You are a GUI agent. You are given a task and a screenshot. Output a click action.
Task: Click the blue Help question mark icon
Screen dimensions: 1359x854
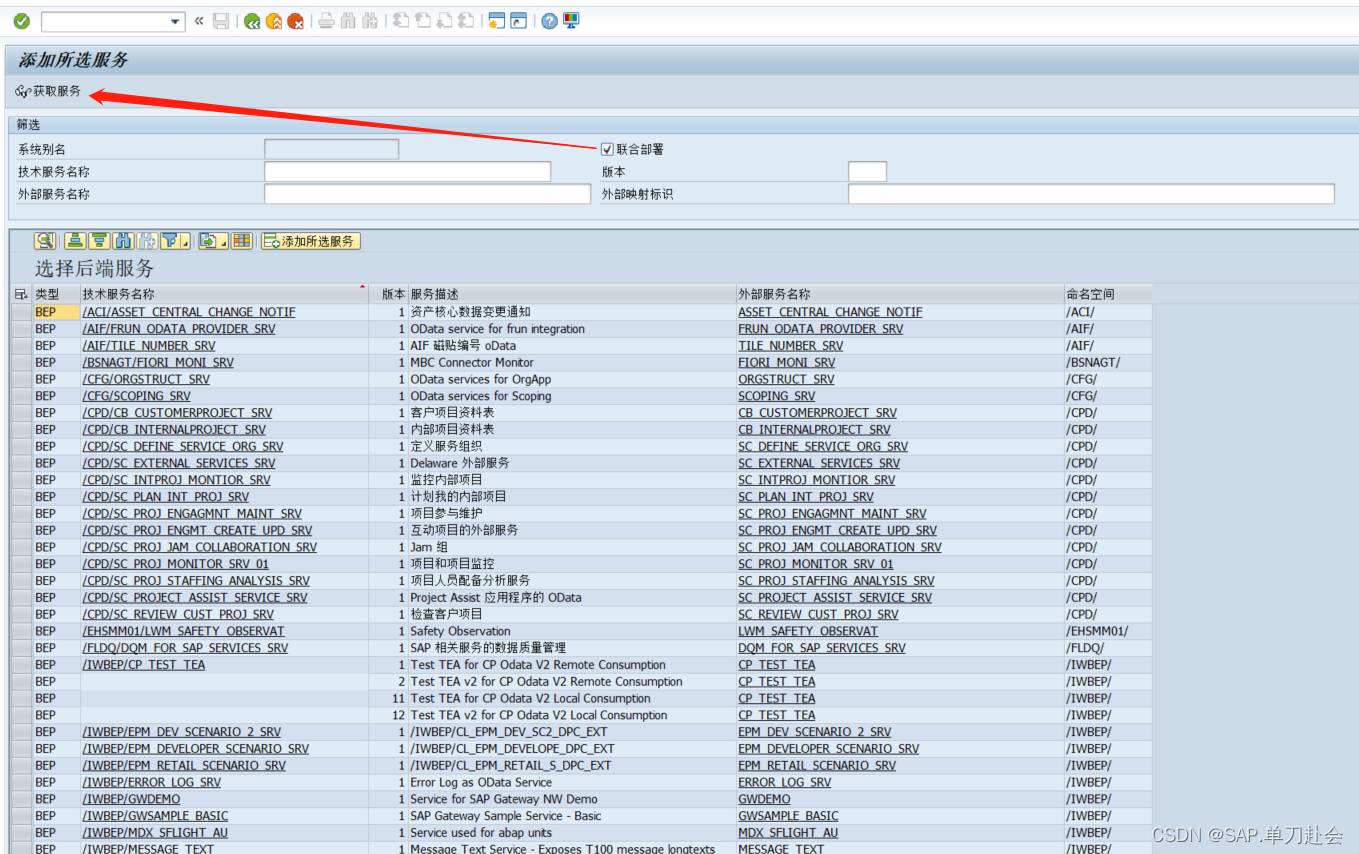(549, 21)
